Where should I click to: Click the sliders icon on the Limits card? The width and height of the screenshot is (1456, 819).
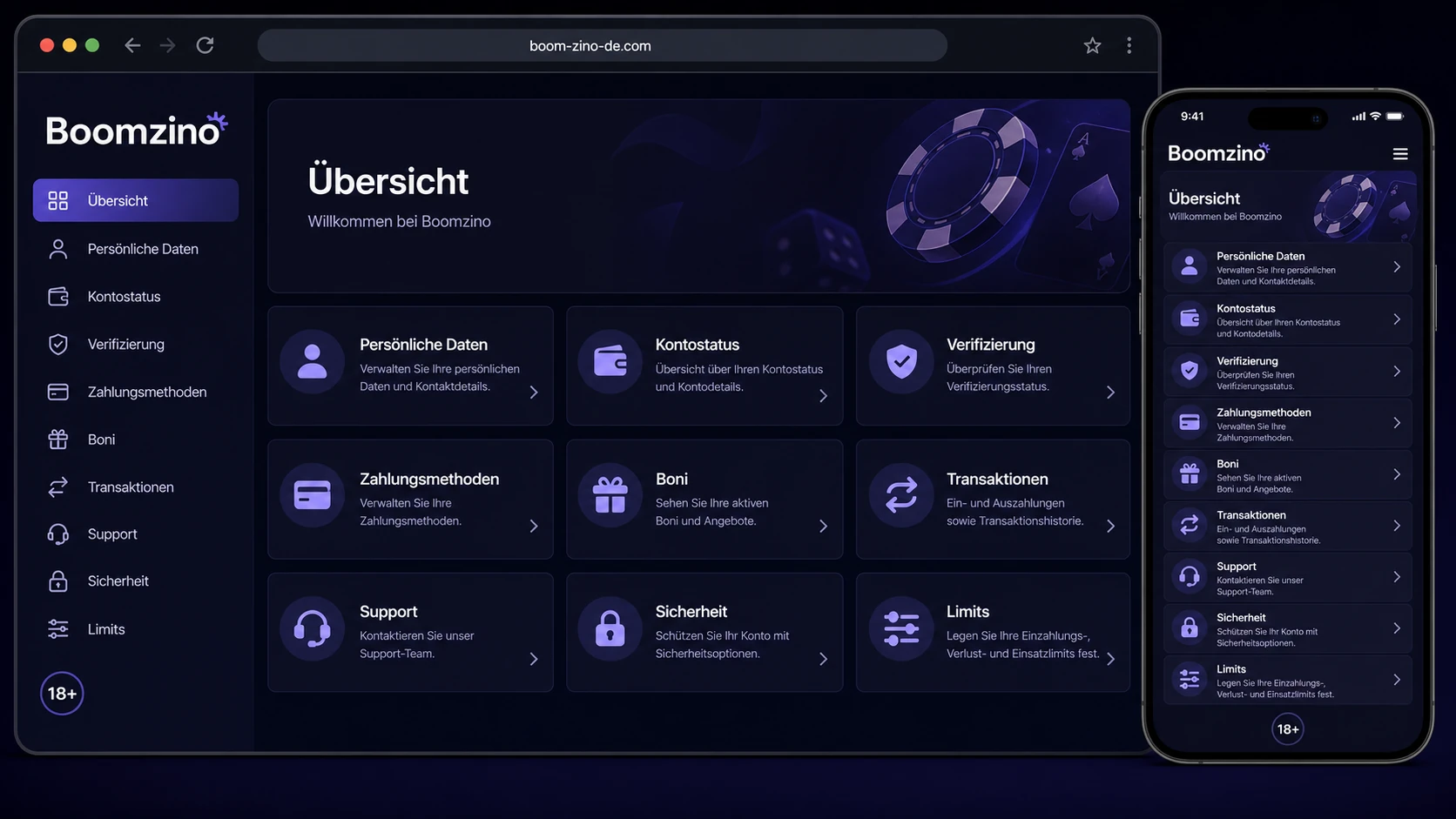click(x=901, y=628)
